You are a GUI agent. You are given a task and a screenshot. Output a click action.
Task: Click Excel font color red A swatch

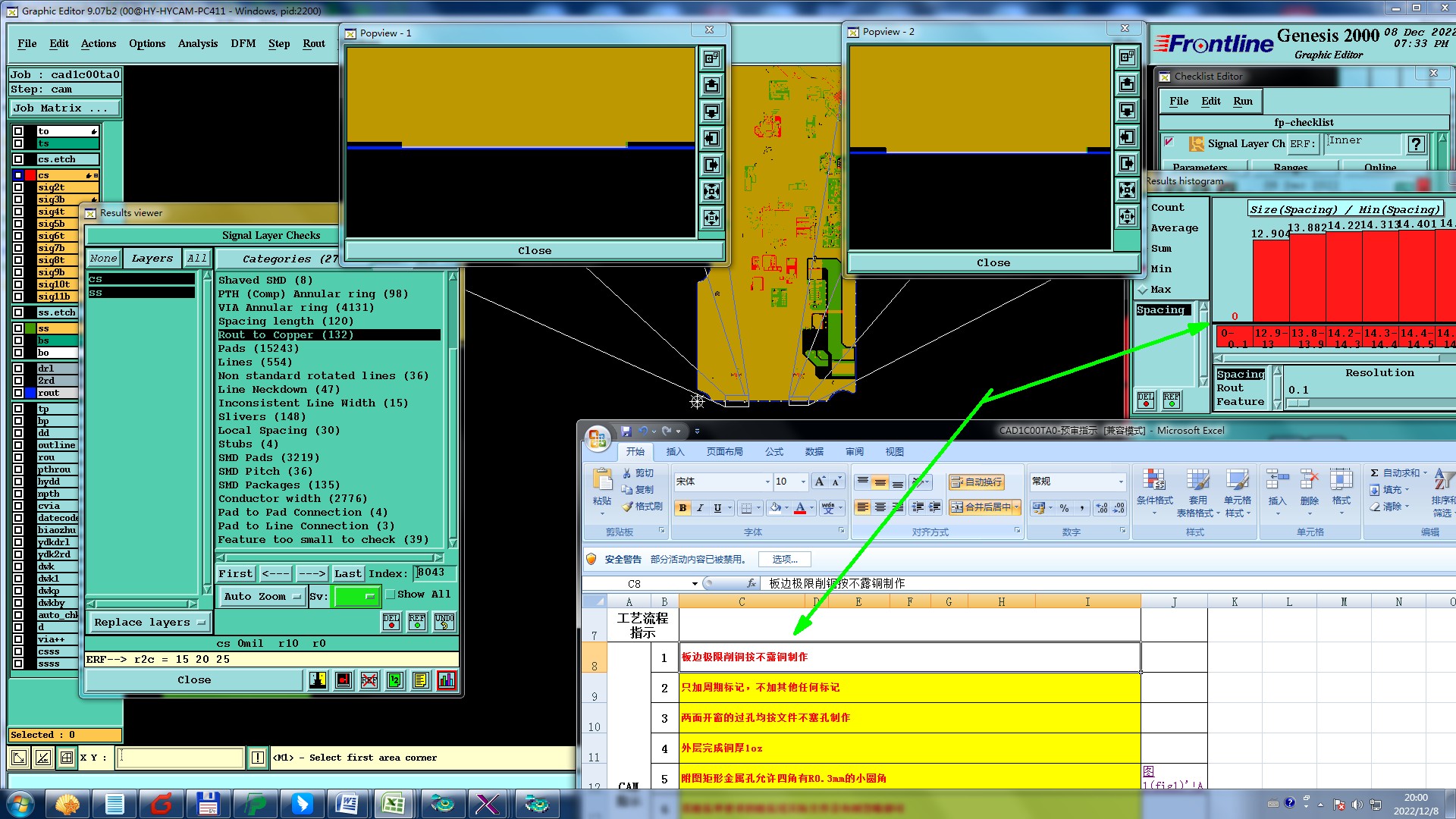click(x=799, y=508)
